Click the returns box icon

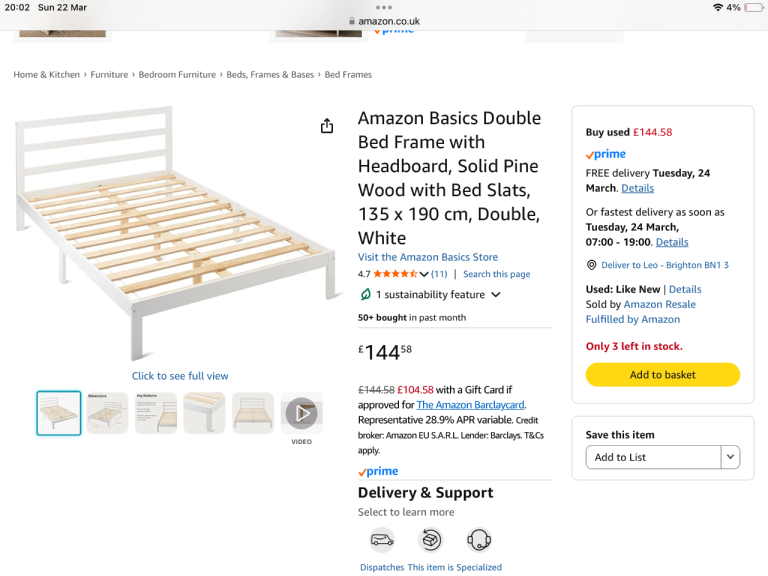tap(430, 540)
